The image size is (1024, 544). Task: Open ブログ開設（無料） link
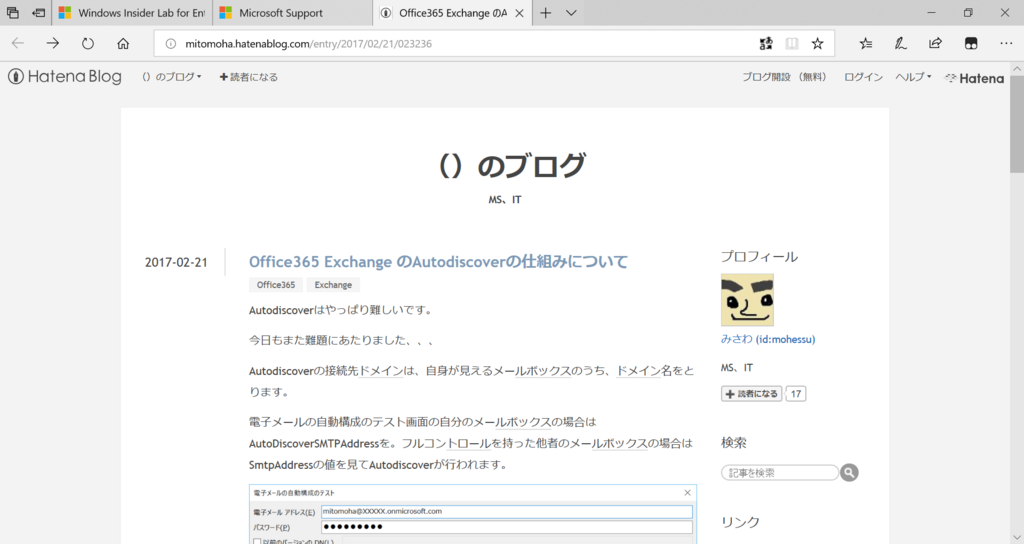tap(785, 77)
